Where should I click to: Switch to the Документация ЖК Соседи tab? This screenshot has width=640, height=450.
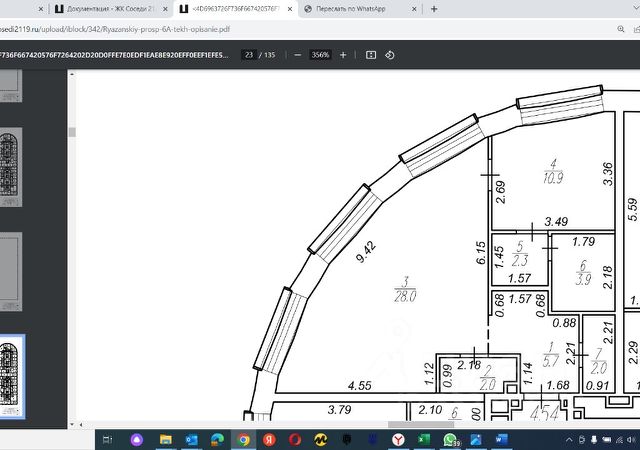(x=110, y=9)
